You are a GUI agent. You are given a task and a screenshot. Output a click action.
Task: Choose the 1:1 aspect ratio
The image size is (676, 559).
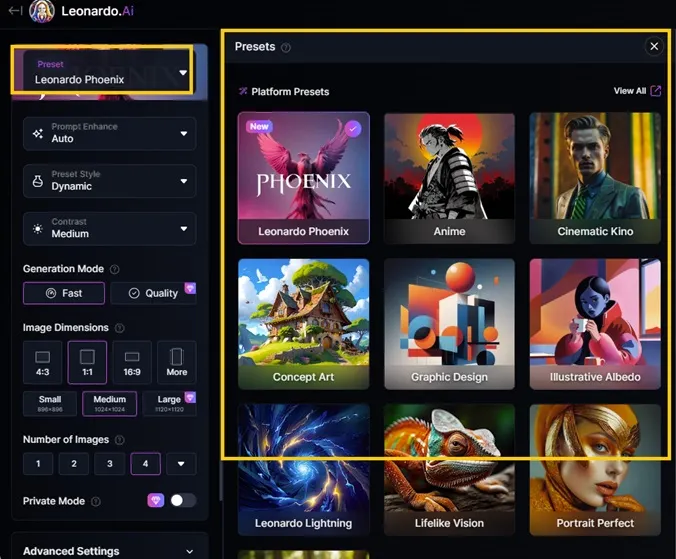click(87, 362)
